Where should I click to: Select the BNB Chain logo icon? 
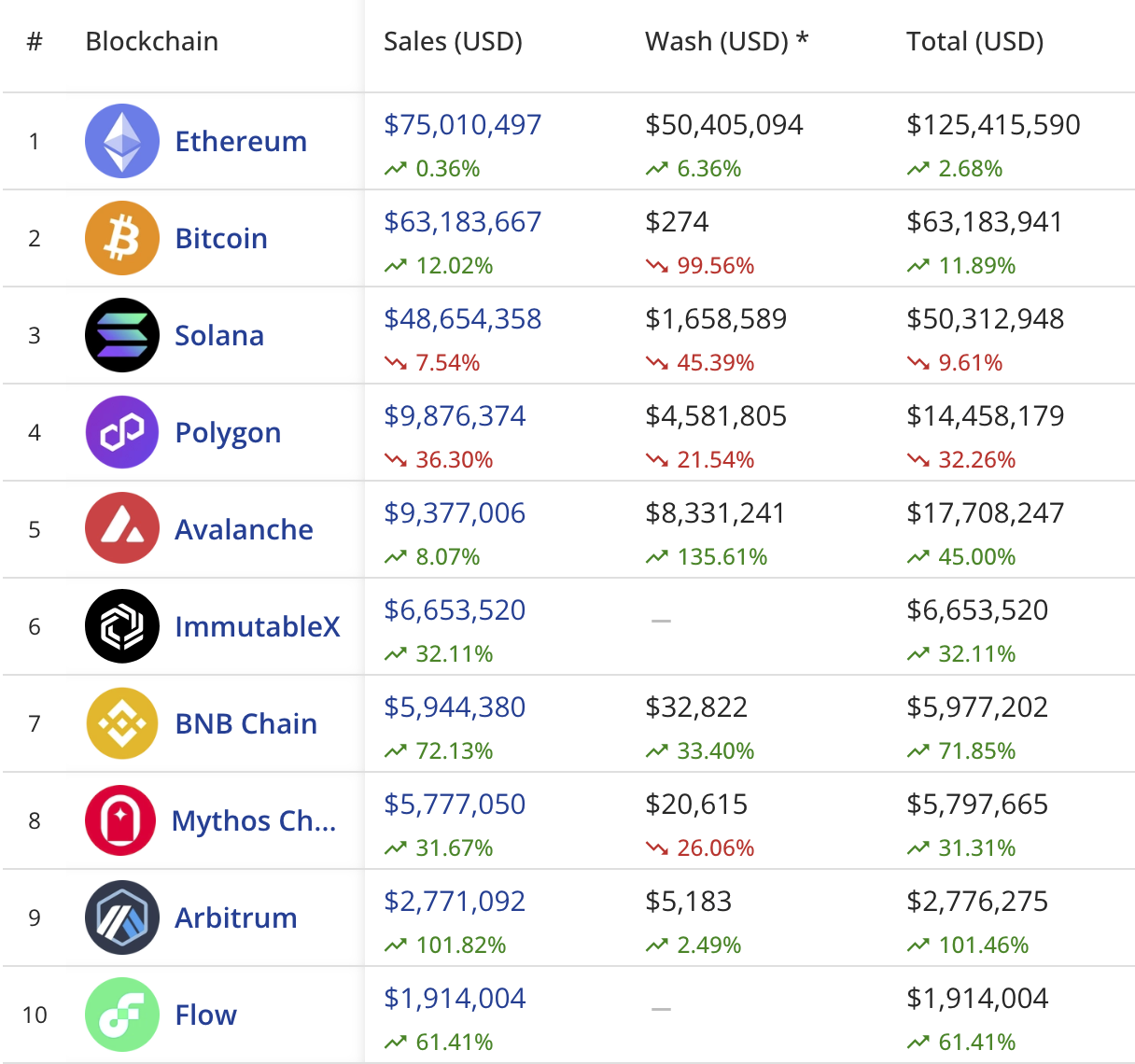(x=122, y=723)
